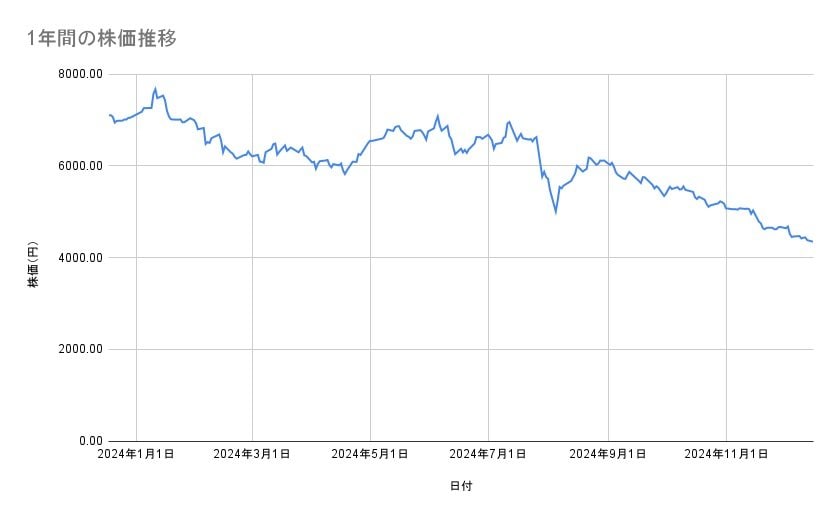Select the 2024年11月1日 date label
The width and height of the screenshot is (839, 519).
click(726, 454)
